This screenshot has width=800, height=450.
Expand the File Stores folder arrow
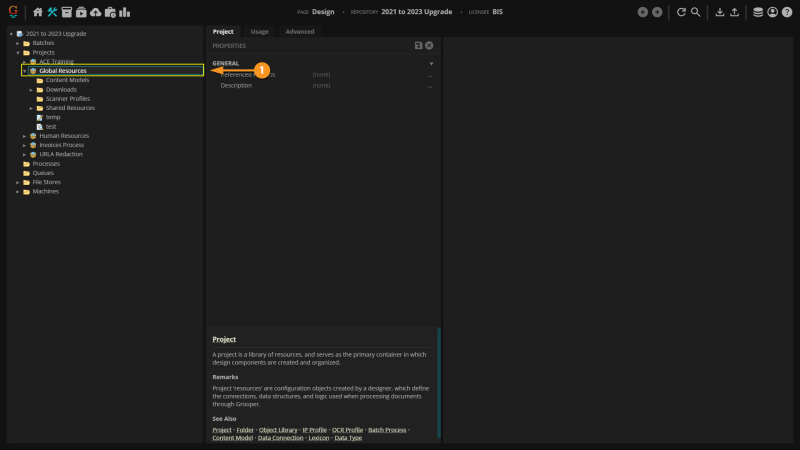point(18,182)
